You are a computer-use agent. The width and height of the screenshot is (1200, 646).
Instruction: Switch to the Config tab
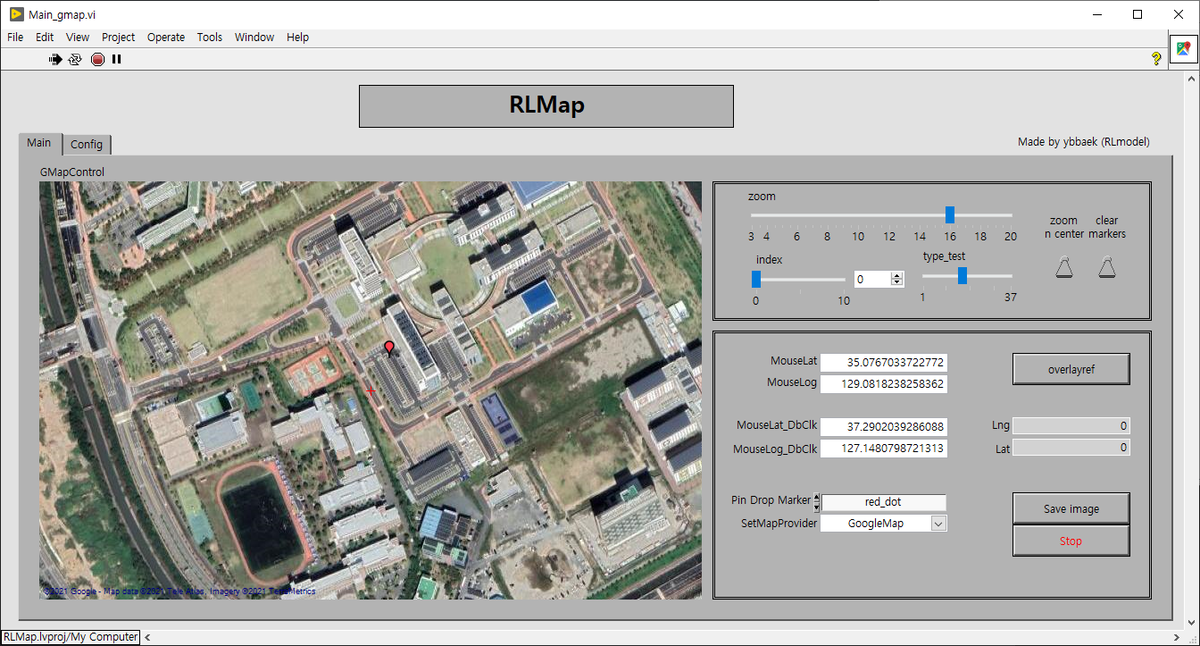87,144
